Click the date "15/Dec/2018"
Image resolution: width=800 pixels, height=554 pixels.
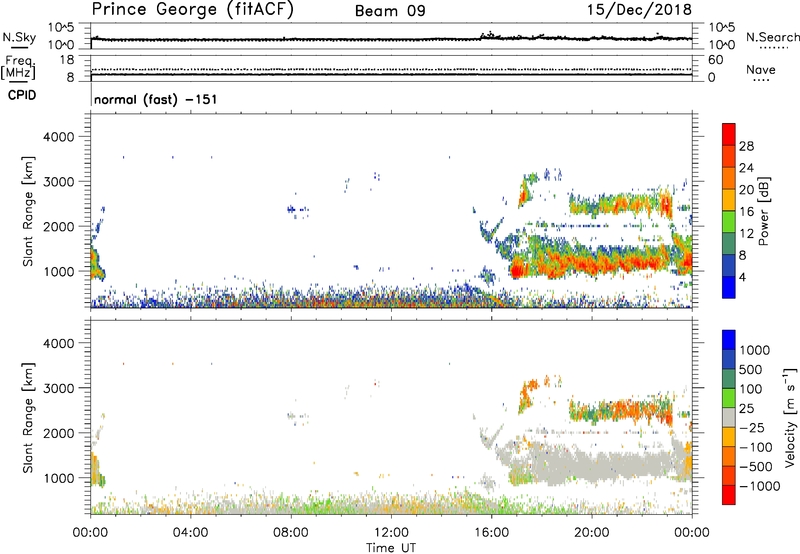click(x=639, y=10)
